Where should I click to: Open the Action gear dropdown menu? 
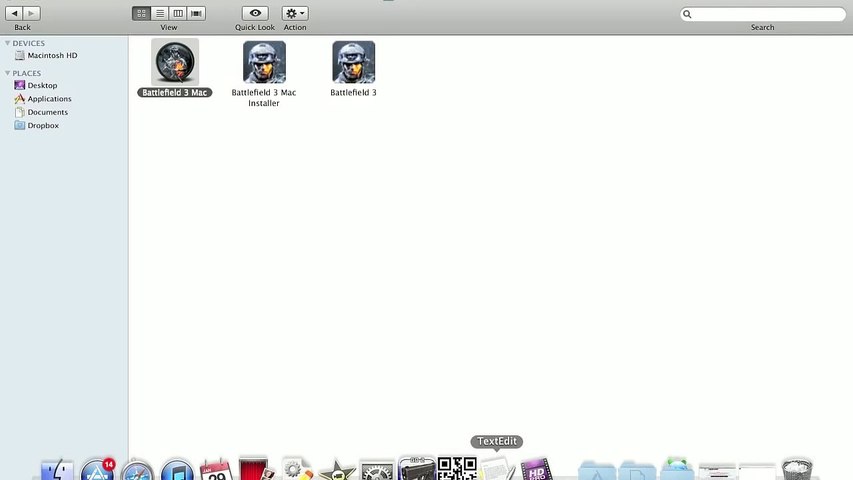(x=295, y=13)
